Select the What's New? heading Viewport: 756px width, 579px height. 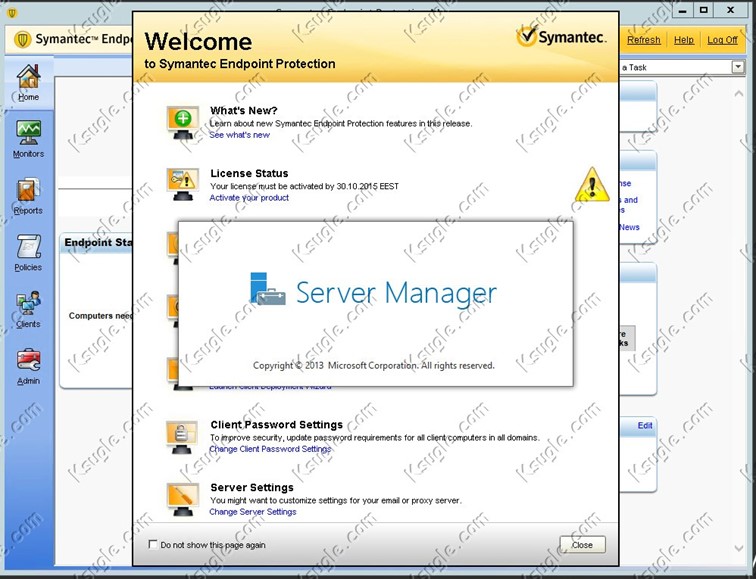244,110
